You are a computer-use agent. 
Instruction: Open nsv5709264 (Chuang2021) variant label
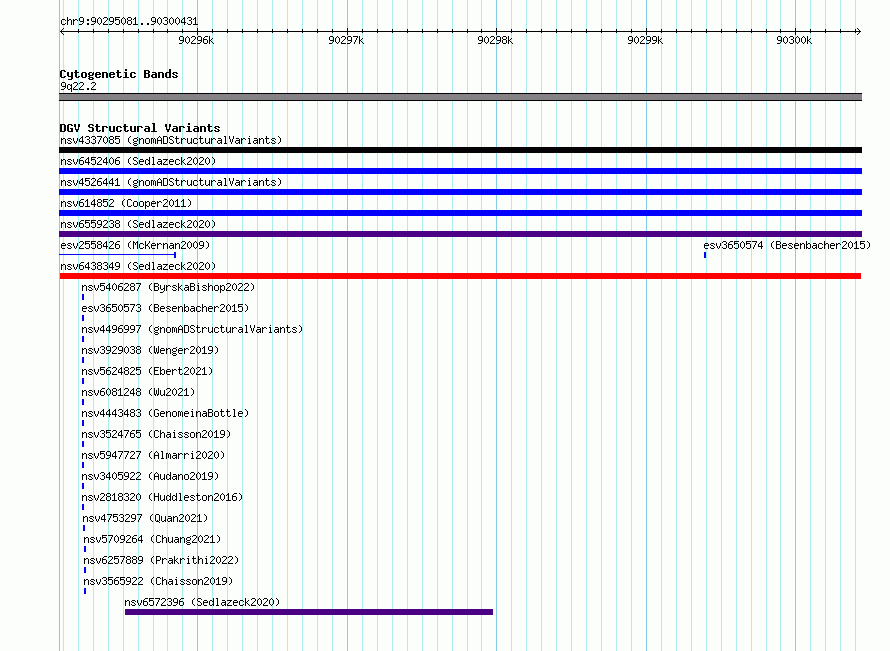(x=152, y=539)
